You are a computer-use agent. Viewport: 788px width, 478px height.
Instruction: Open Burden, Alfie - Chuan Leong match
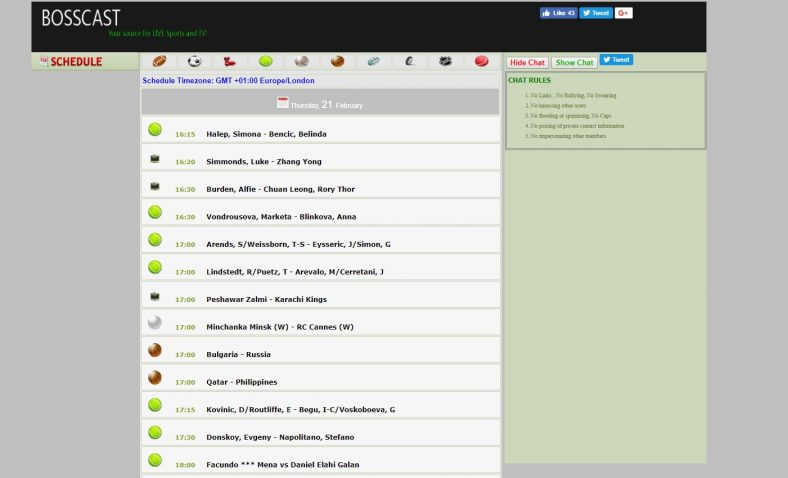tap(280, 189)
